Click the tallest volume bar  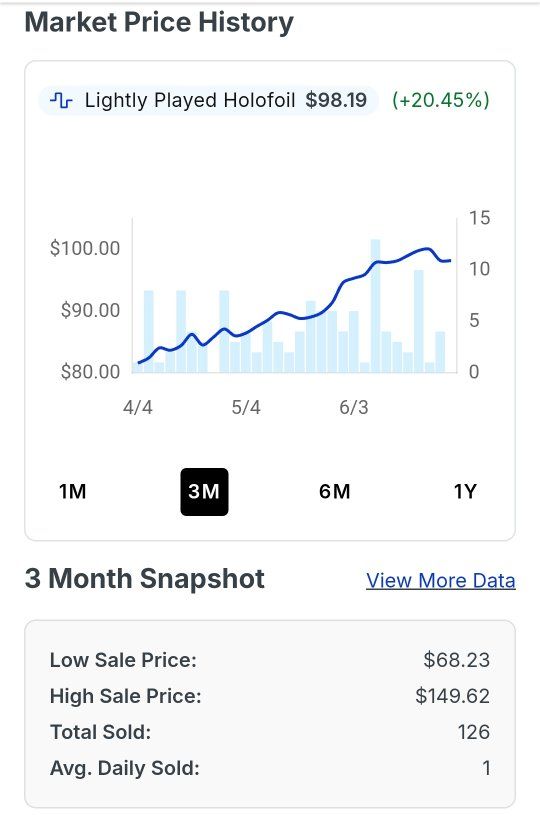[375, 306]
